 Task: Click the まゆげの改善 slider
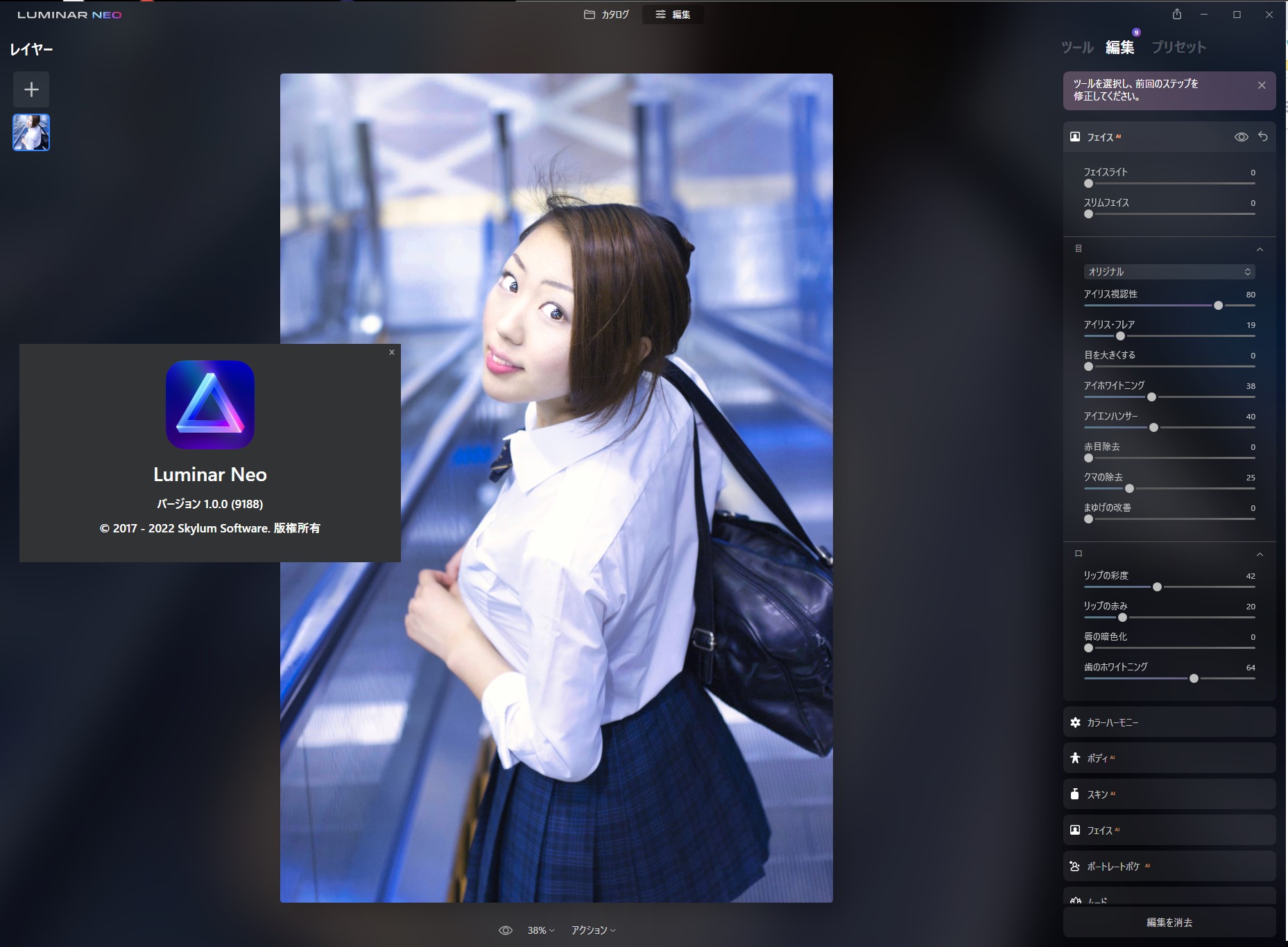click(1169, 519)
